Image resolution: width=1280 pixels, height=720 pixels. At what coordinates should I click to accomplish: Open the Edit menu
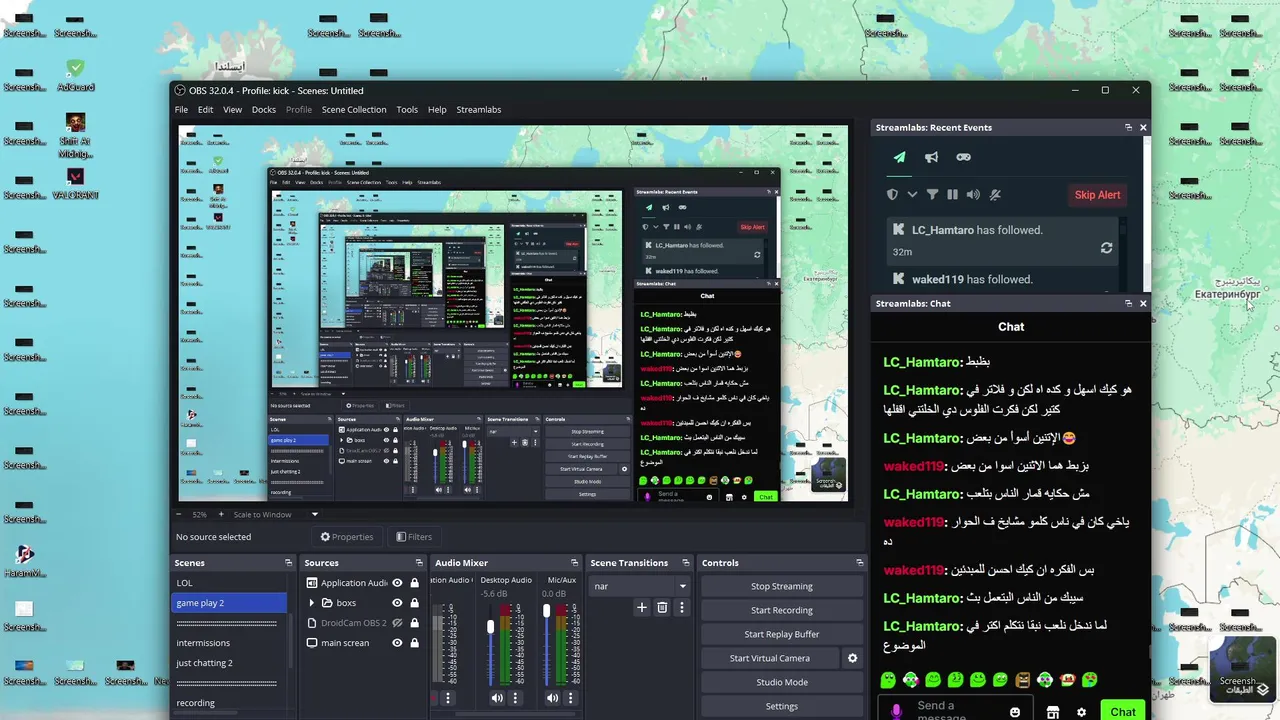point(205,110)
